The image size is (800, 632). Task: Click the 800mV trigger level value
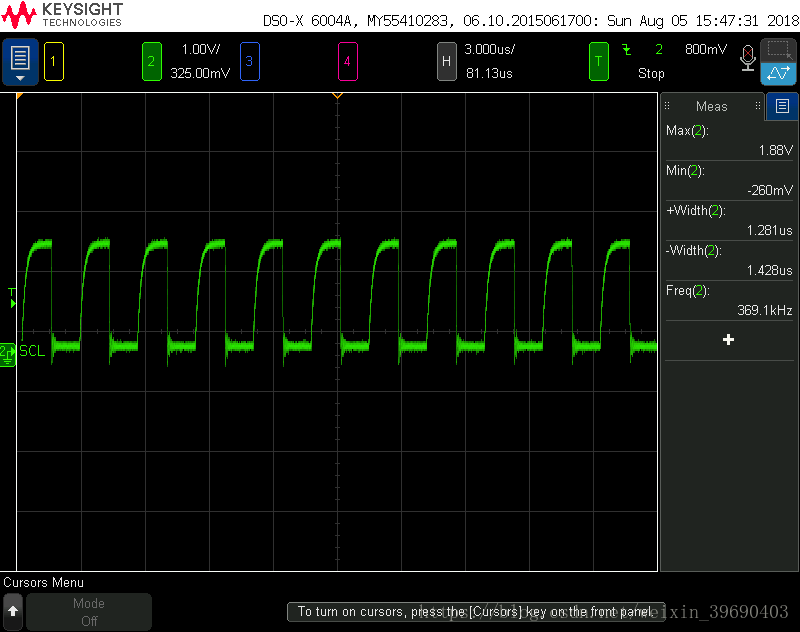(x=706, y=49)
